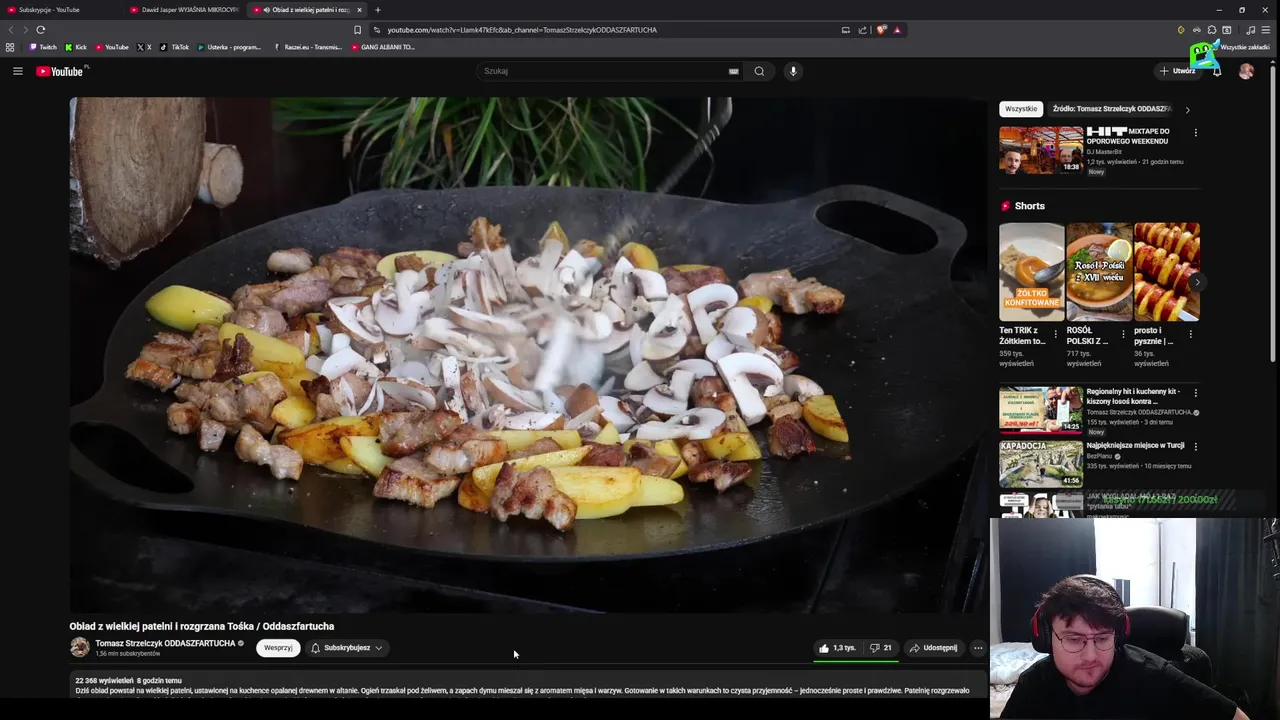Show next Shorts with arrow
Image resolution: width=1280 pixels, height=720 pixels.
(x=1196, y=282)
